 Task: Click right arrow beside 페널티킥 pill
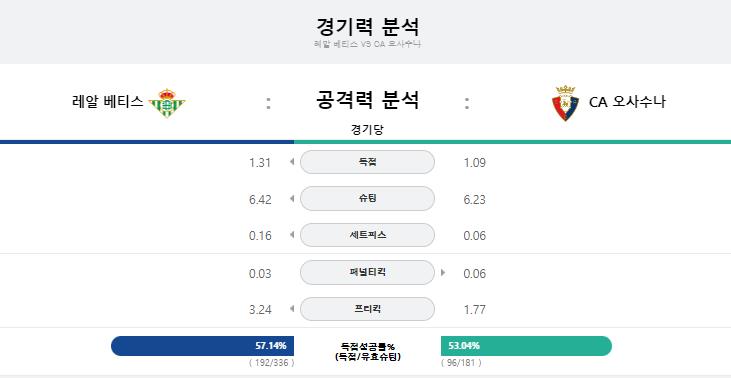(442, 272)
